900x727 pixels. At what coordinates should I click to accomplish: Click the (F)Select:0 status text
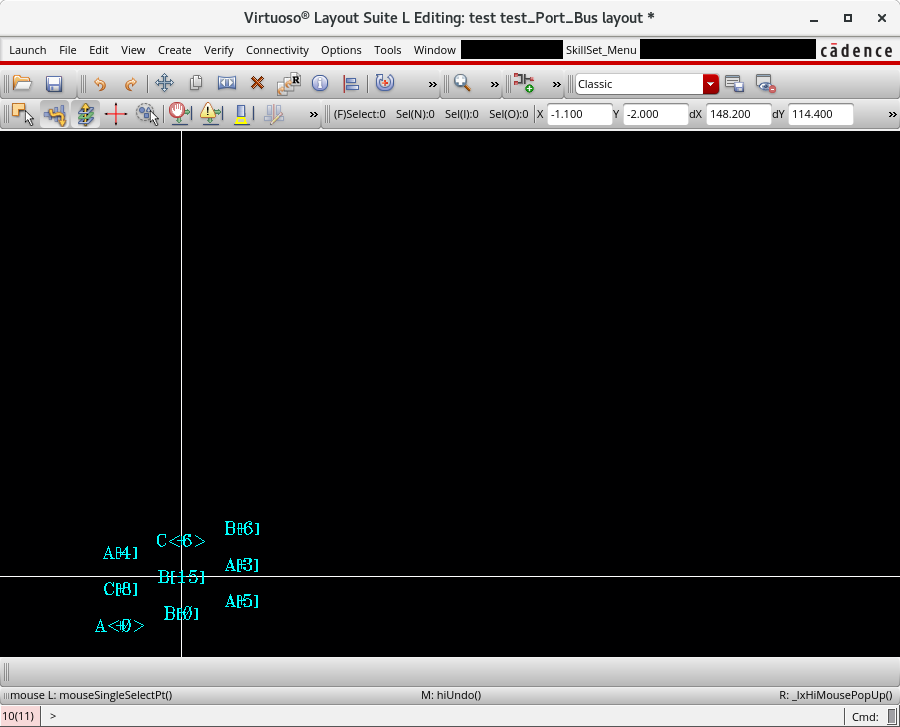360,114
